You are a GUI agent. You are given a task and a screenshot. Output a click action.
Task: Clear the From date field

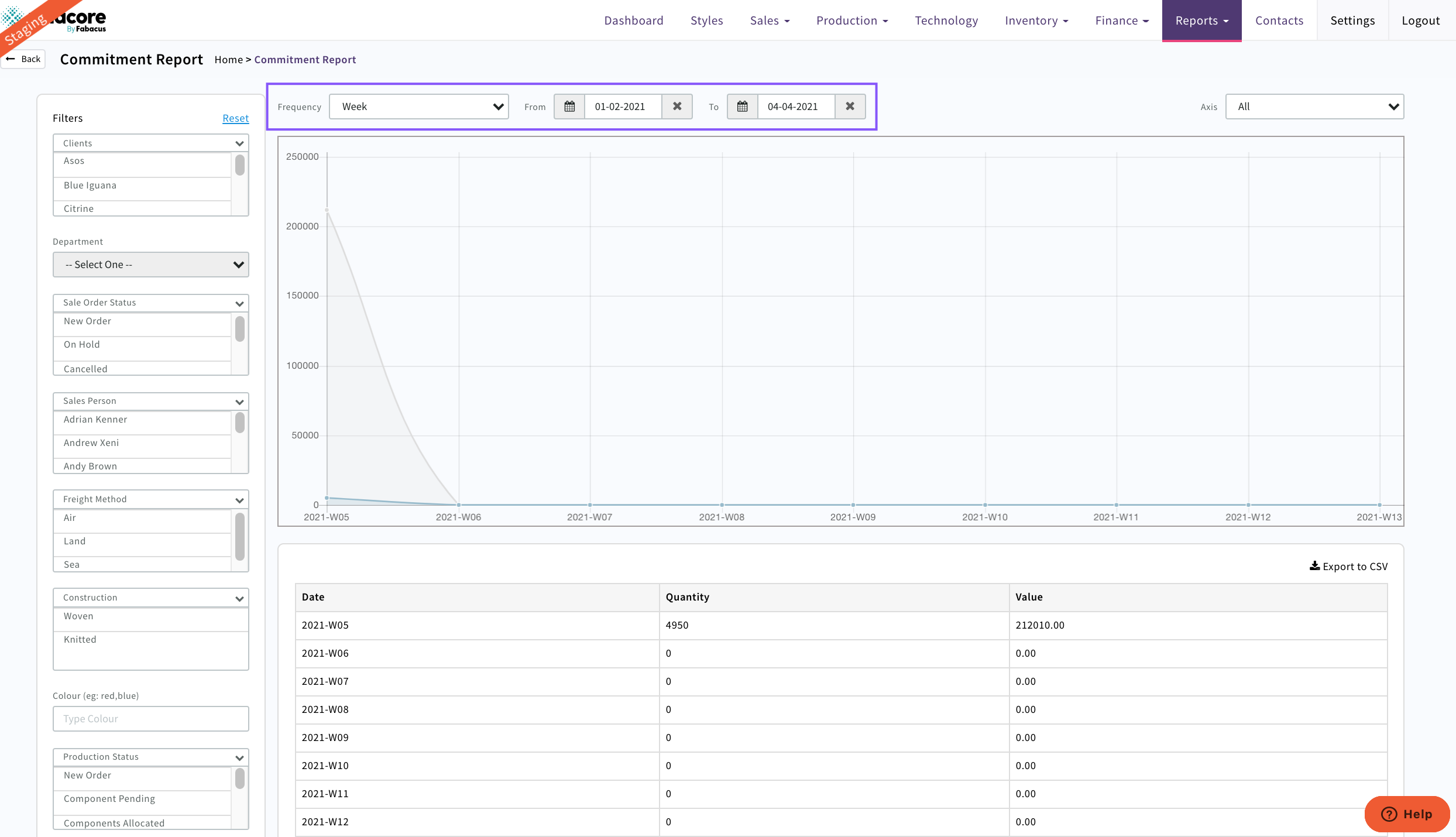677,107
